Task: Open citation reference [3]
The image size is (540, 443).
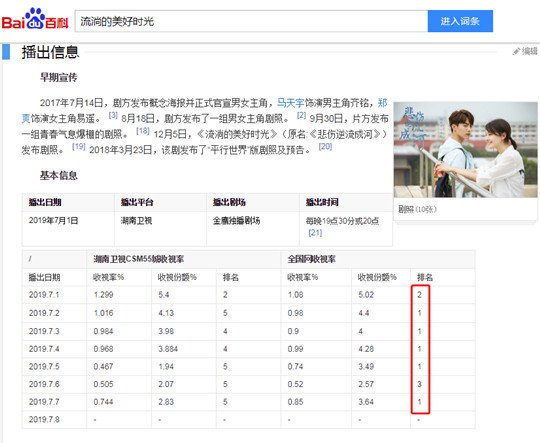Action: [x=113, y=115]
